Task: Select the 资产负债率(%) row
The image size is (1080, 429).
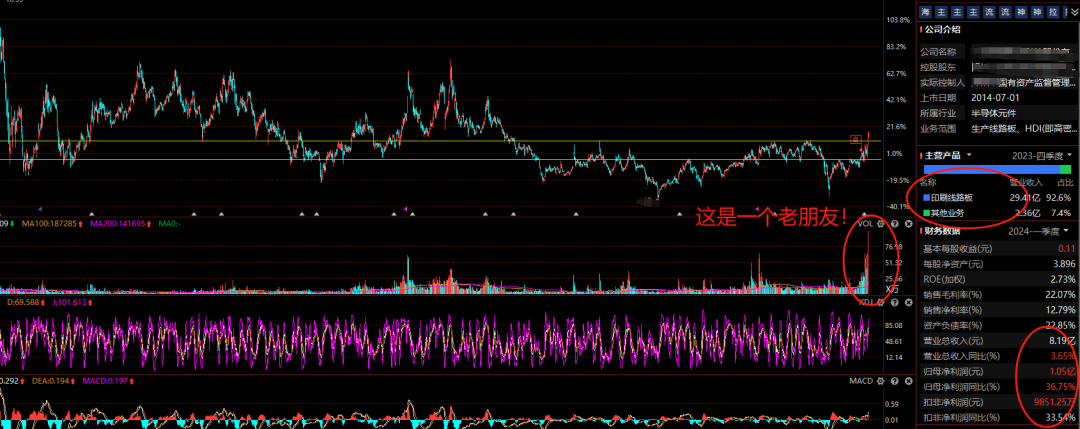Action: (x=998, y=325)
